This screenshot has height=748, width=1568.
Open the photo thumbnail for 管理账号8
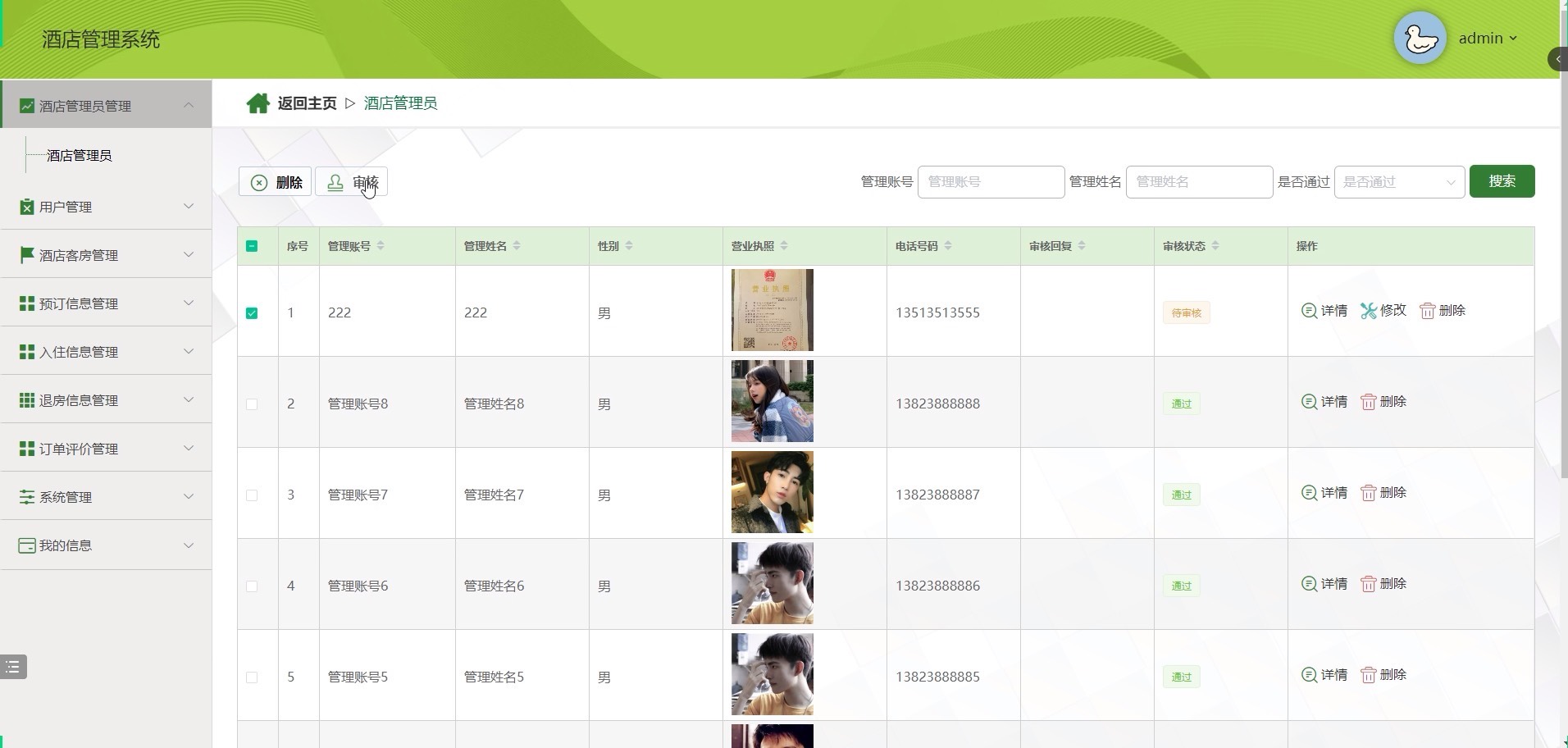point(773,401)
